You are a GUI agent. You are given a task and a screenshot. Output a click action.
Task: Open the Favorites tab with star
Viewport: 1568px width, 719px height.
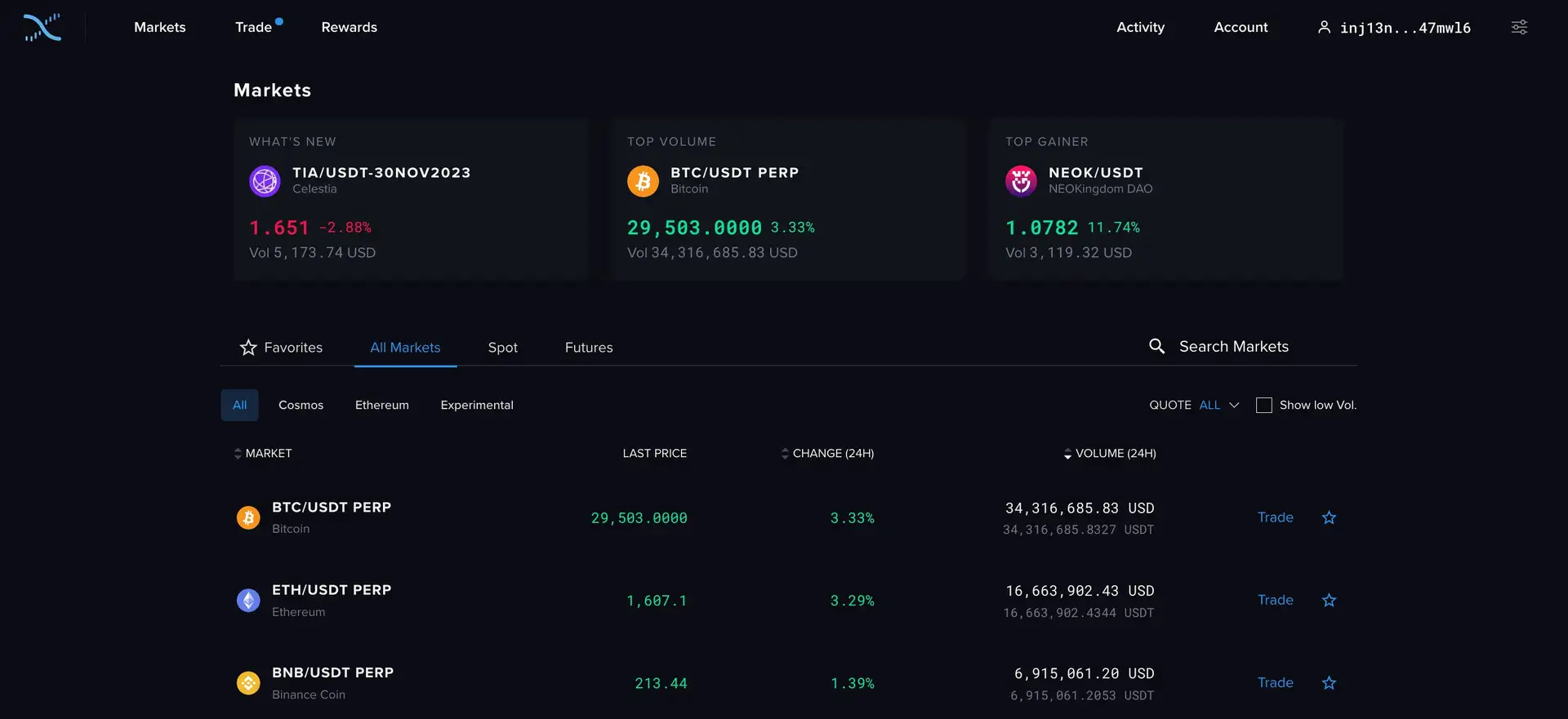[282, 347]
